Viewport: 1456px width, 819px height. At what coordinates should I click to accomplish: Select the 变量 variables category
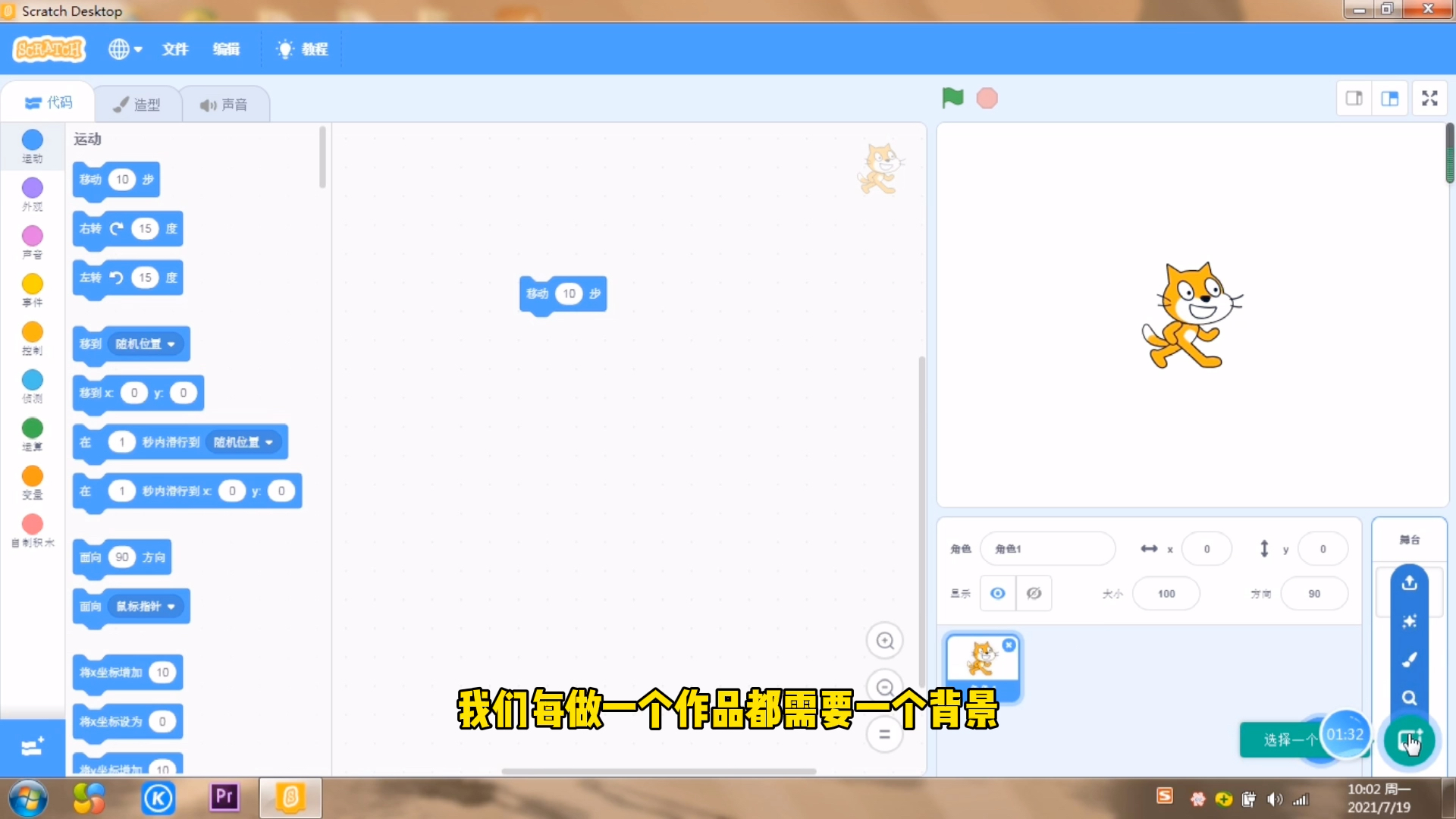[x=32, y=482]
